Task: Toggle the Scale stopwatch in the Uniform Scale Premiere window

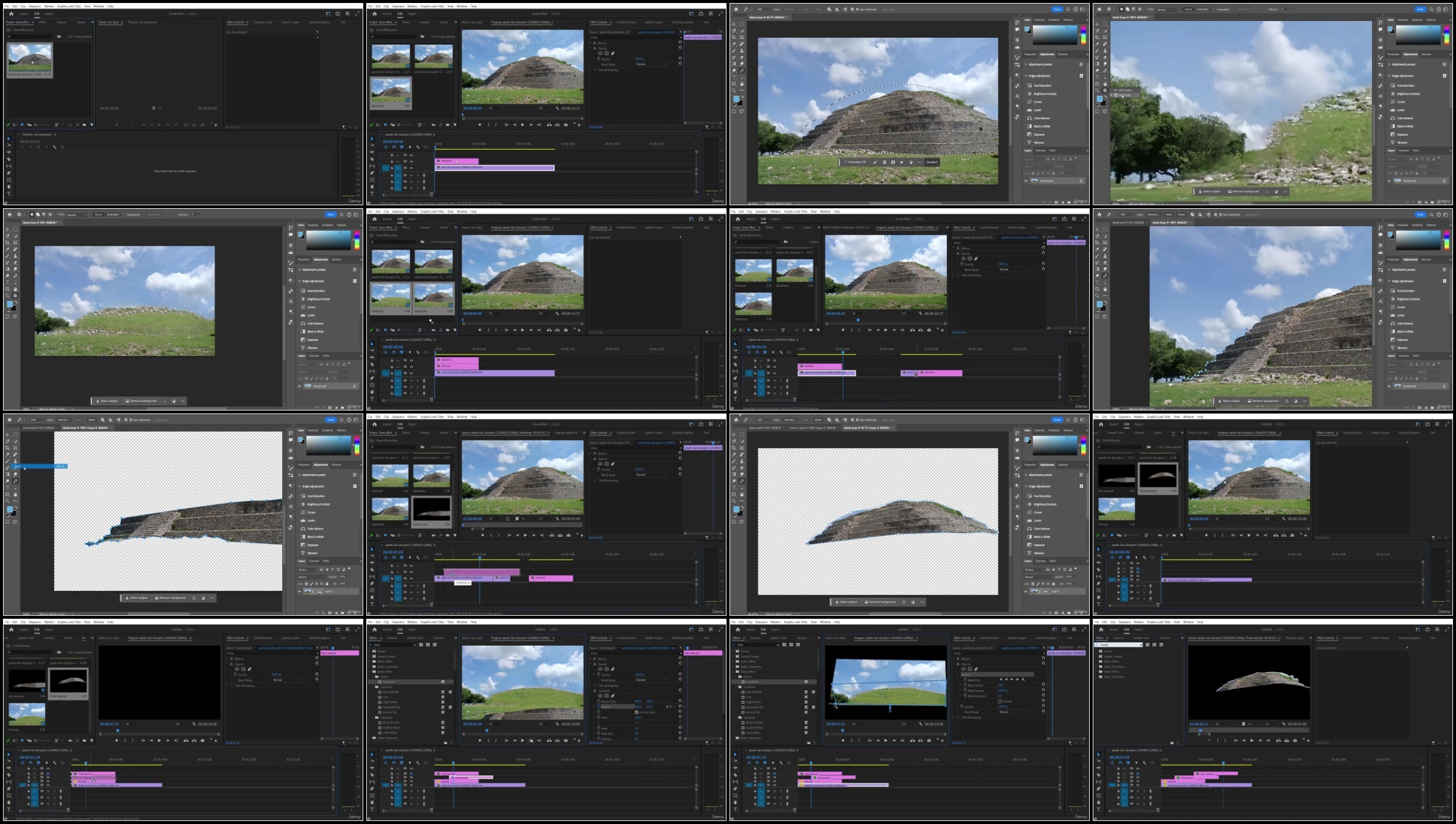Action: point(599,717)
